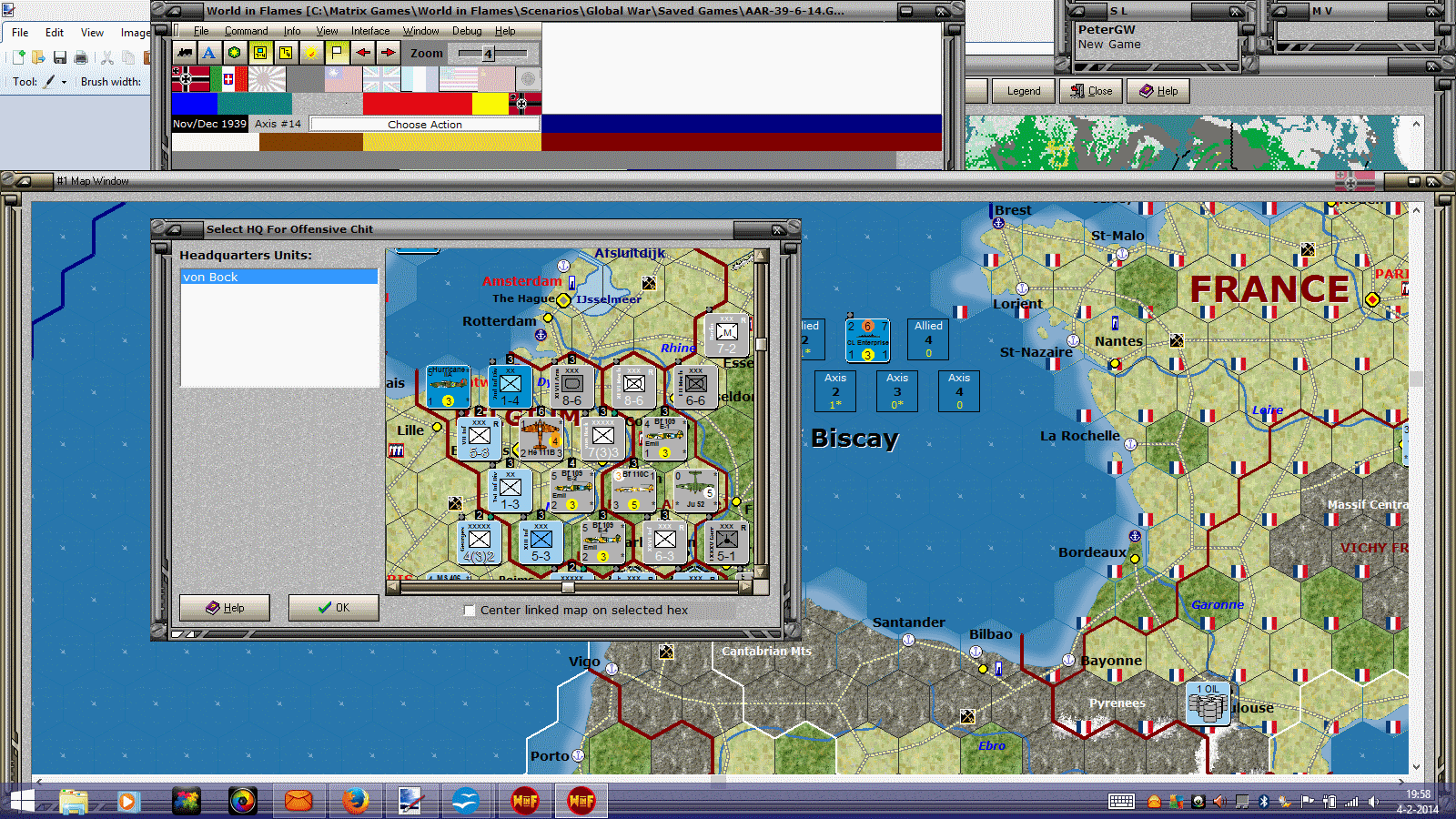Click the red left arrow toolbar icon
The width and height of the screenshot is (1456, 819).
[362, 53]
